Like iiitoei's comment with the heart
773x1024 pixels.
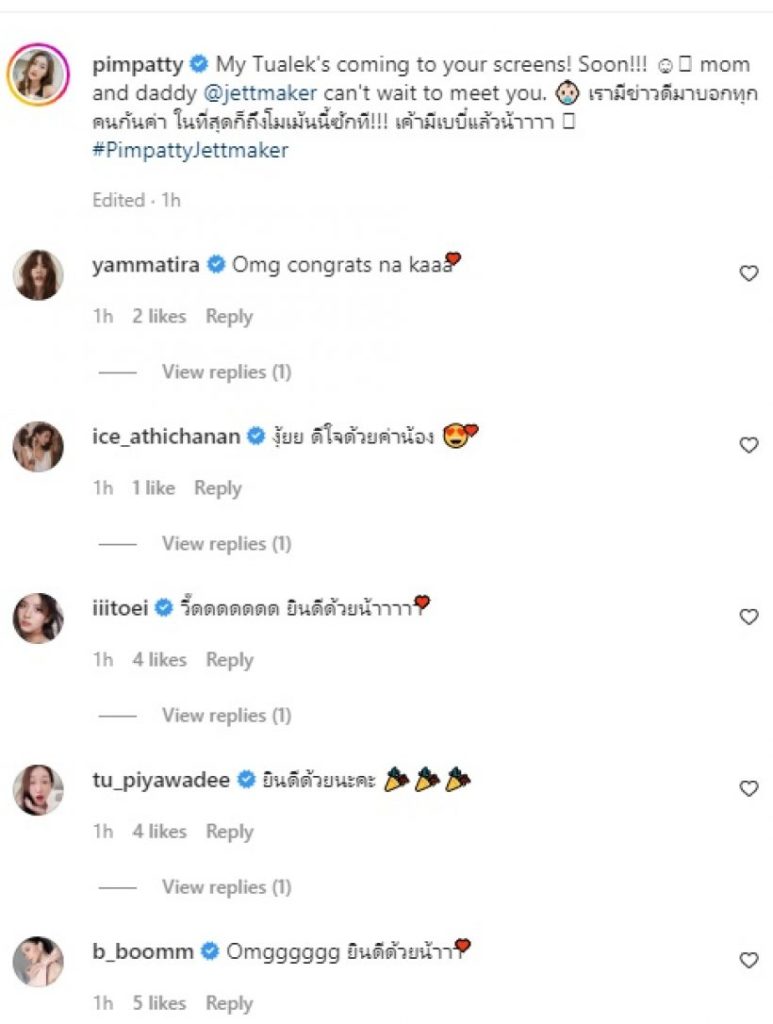pyautogui.click(x=749, y=617)
